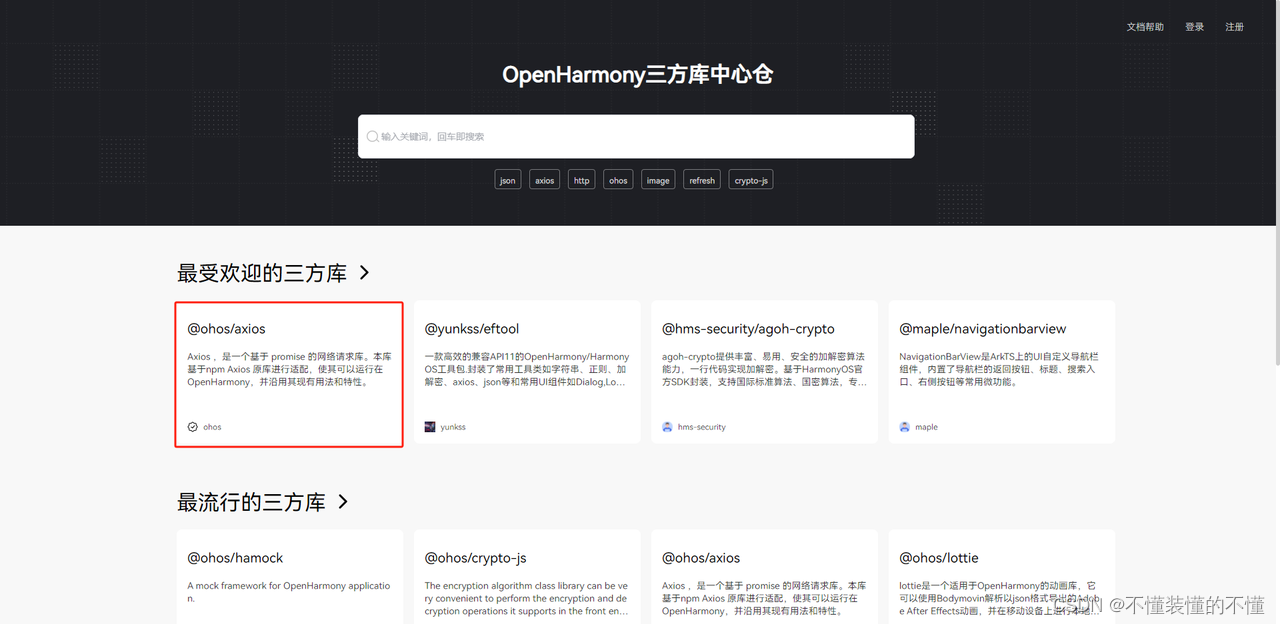Screen dimensions: 1280x624
Task: Open the 注册 register link
Action: [1235, 27]
